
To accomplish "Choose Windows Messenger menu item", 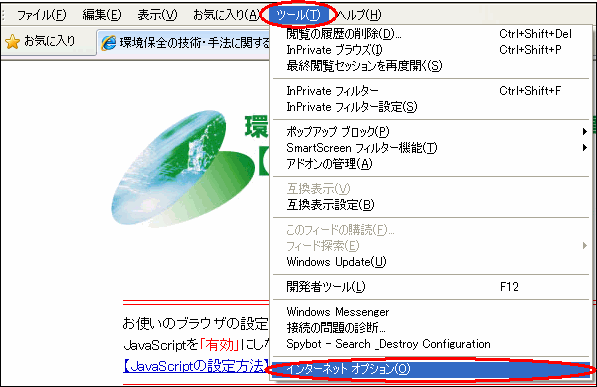I will [x=431, y=312].
